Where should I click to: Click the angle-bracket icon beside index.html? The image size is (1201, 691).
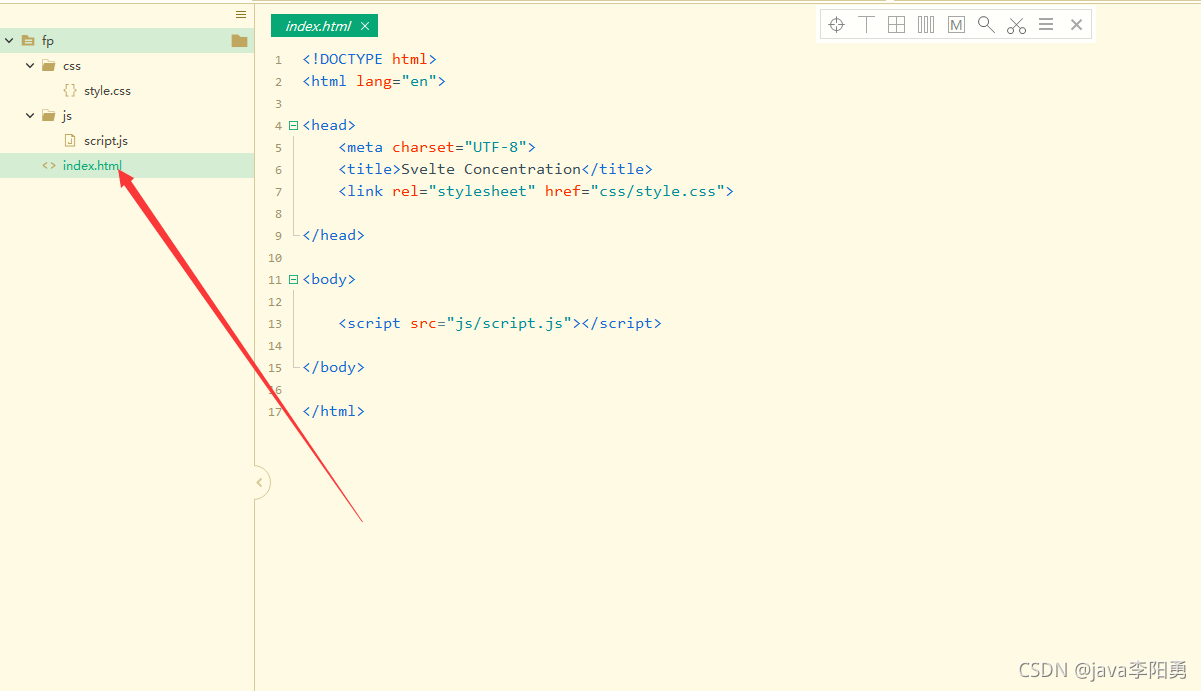(49, 166)
